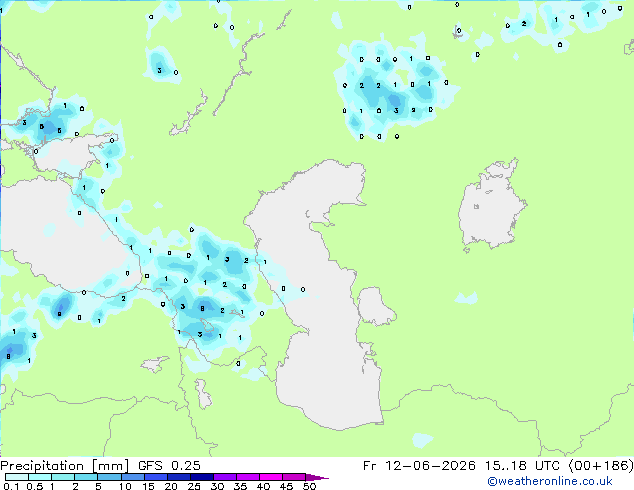Click the 30 legend value
The image size is (634, 490).
[x=217, y=486]
